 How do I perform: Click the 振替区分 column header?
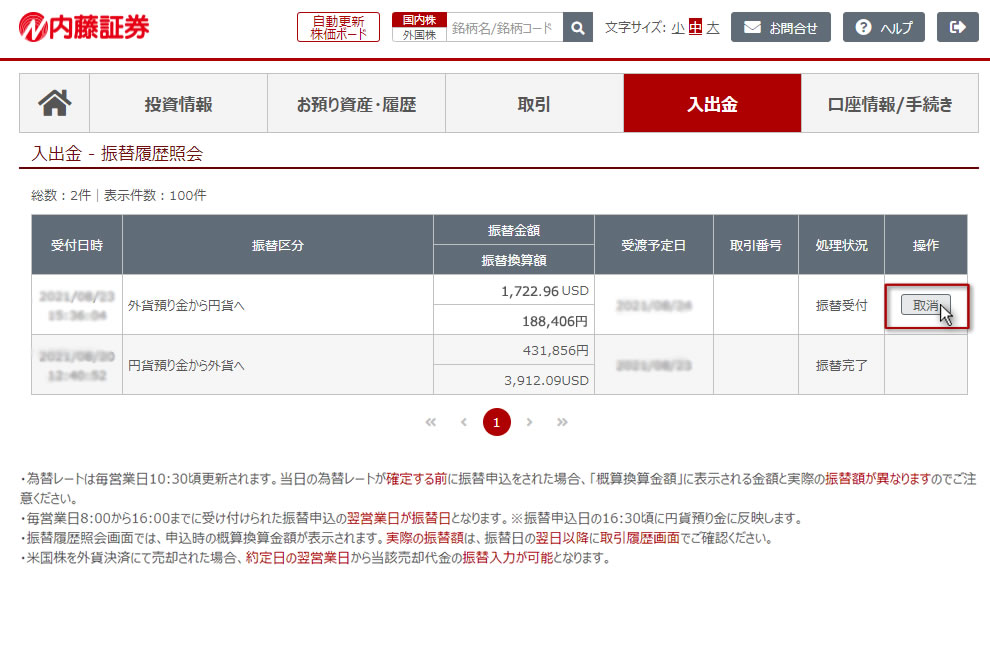tap(278, 245)
